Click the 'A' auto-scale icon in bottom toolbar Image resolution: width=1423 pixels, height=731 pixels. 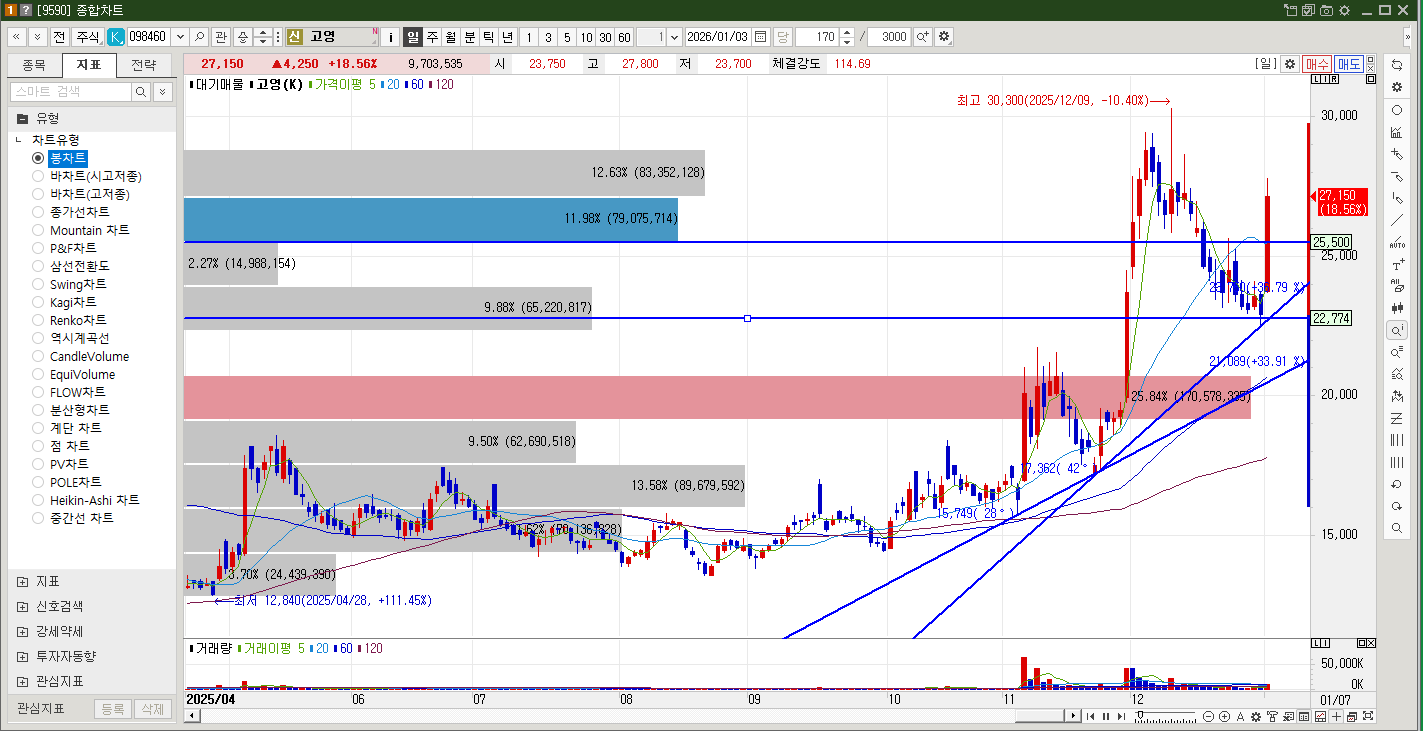[1240, 716]
